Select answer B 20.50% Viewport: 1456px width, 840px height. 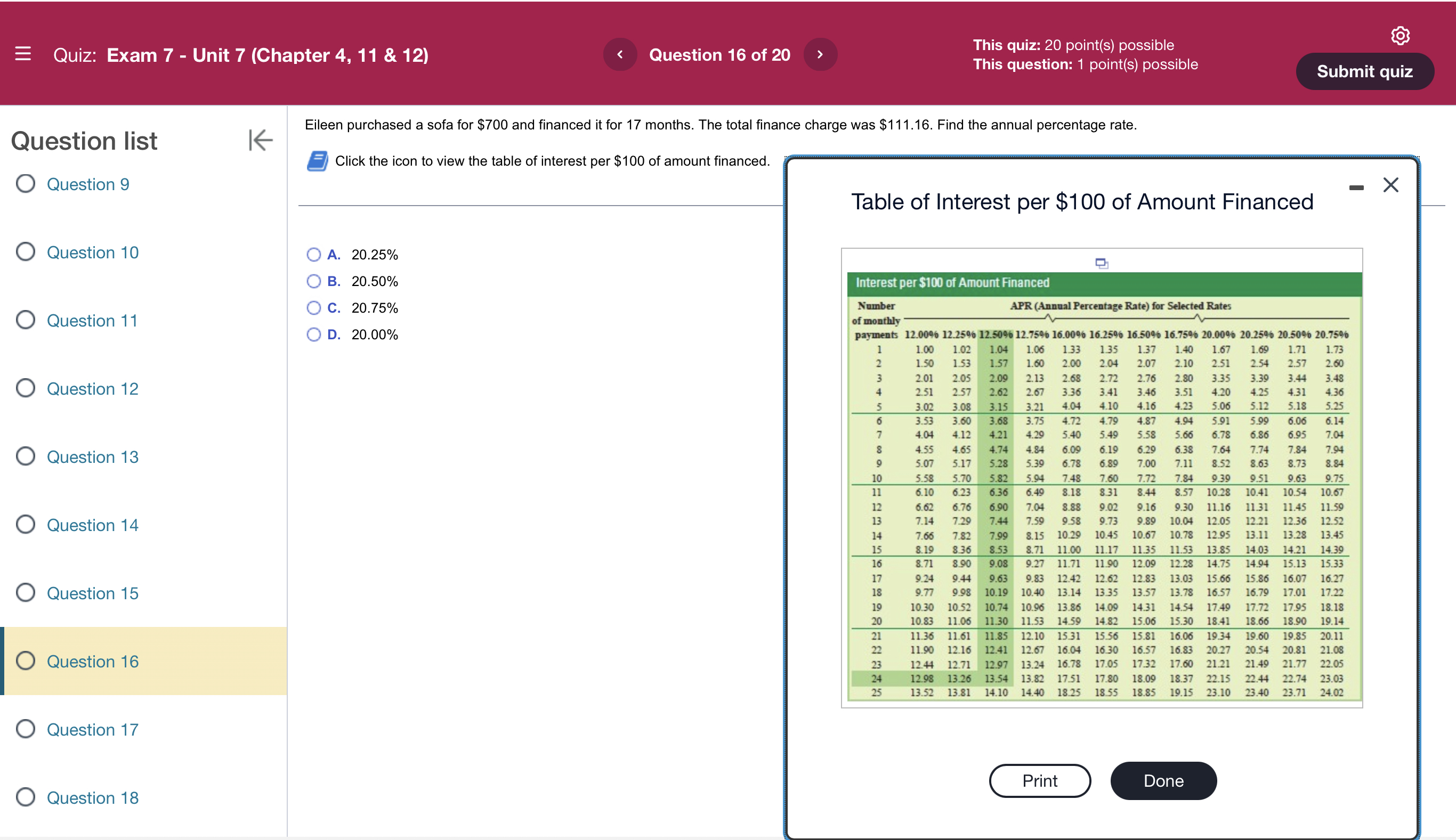point(314,281)
